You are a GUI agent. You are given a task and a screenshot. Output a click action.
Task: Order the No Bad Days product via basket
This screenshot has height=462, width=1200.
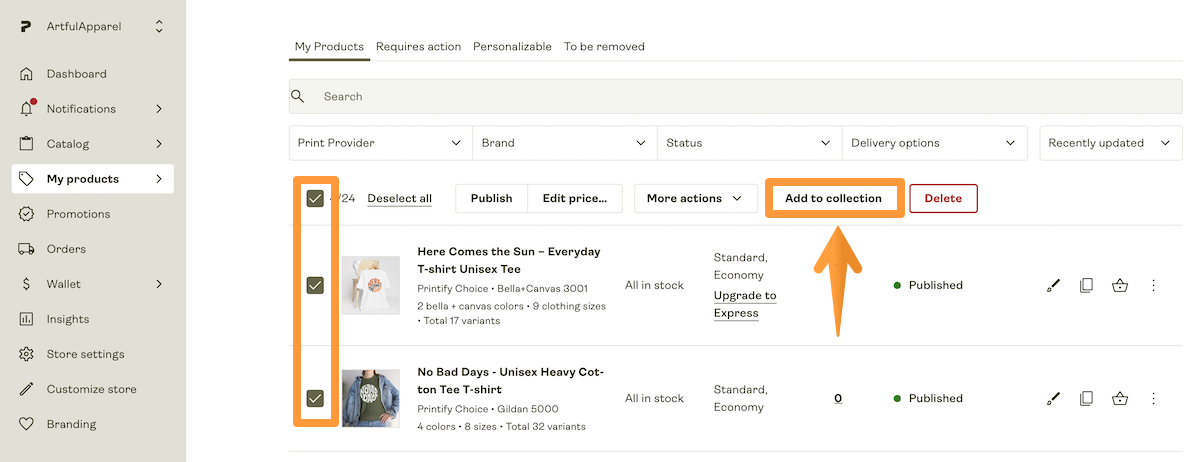(x=1120, y=398)
